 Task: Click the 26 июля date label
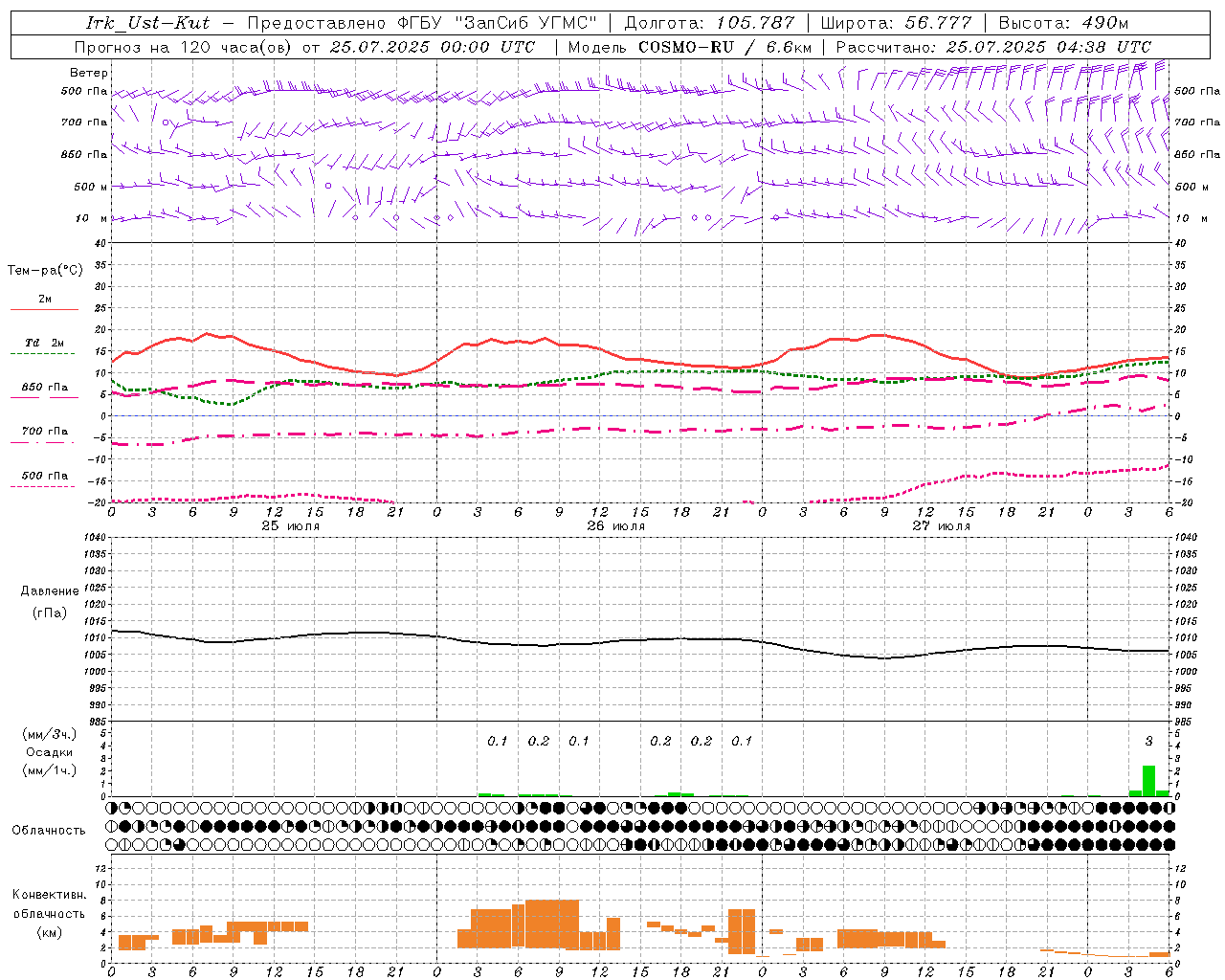tap(615, 526)
